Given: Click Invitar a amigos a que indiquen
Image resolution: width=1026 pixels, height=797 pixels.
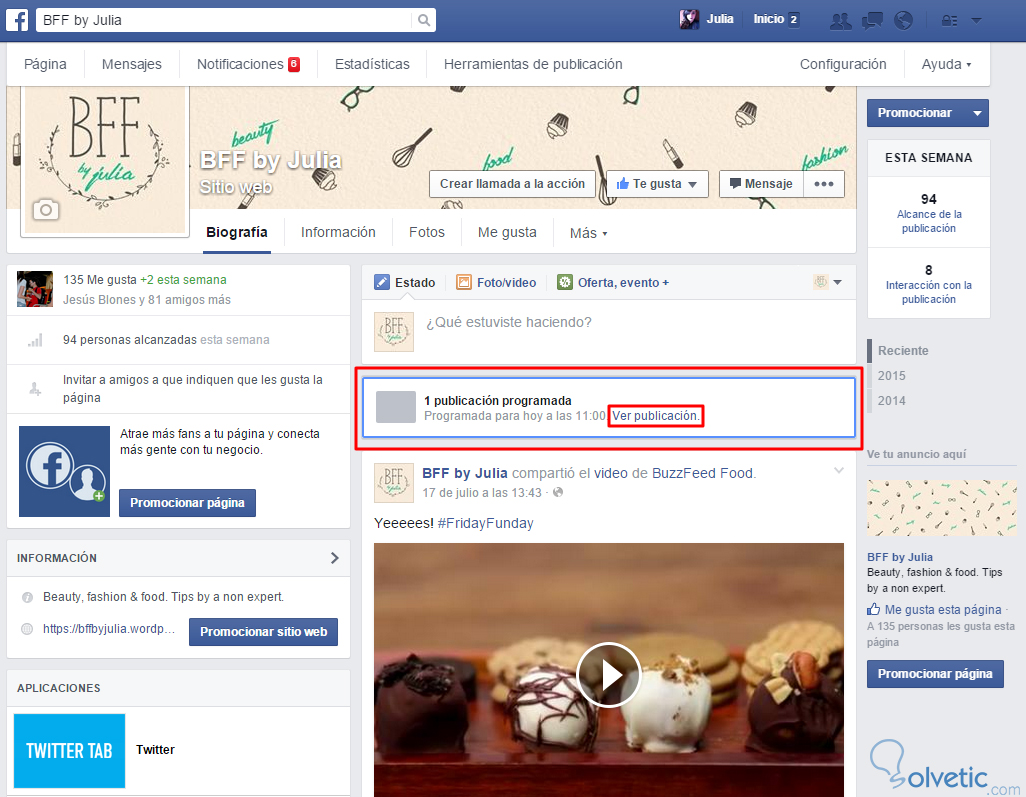Looking at the screenshot, I should [x=192, y=389].
